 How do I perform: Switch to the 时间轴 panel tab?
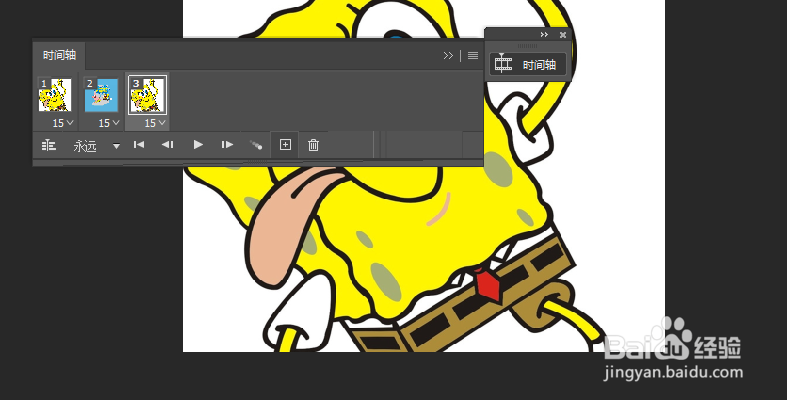[x=59, y=55]
